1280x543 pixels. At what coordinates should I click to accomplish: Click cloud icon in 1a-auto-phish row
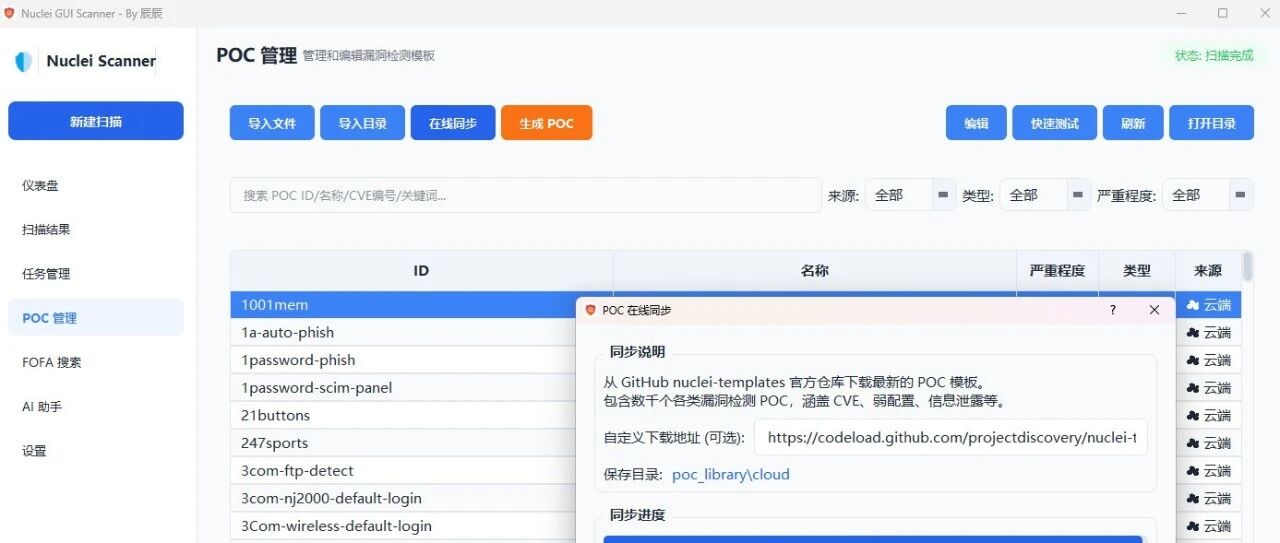pyautogui.click(x=1192, y=332)
